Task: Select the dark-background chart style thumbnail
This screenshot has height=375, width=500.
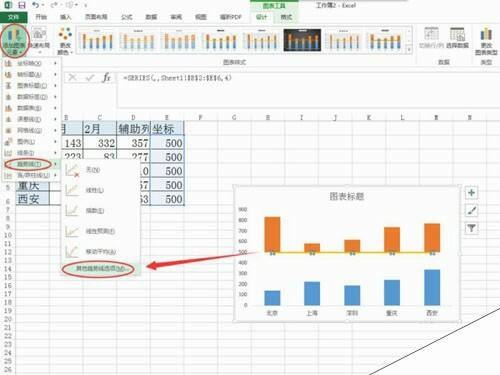Action: pyautogui.click(x=302, y=40)
